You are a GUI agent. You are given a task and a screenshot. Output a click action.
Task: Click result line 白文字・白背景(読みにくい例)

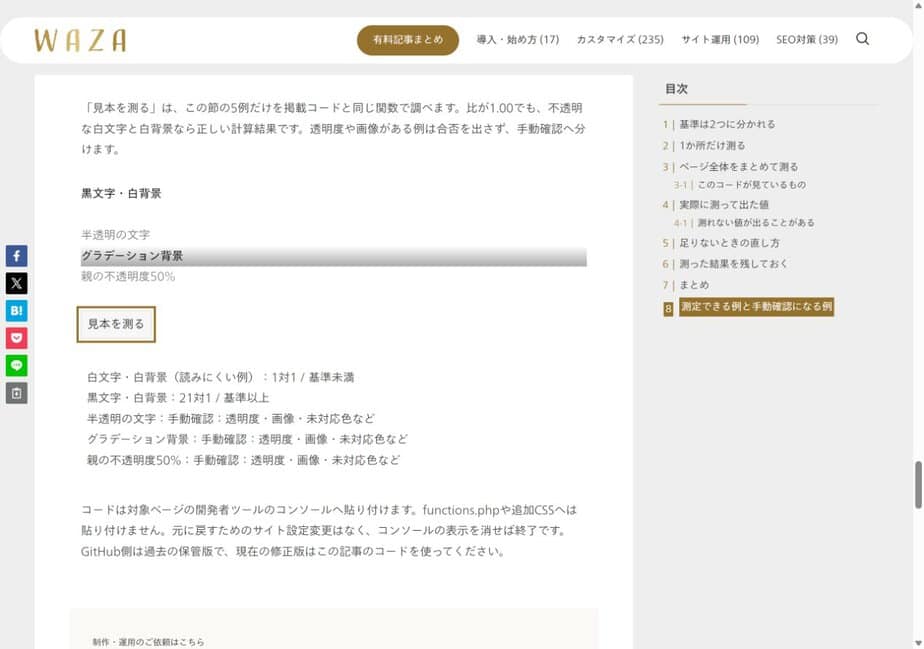click(x=220, y=377)
